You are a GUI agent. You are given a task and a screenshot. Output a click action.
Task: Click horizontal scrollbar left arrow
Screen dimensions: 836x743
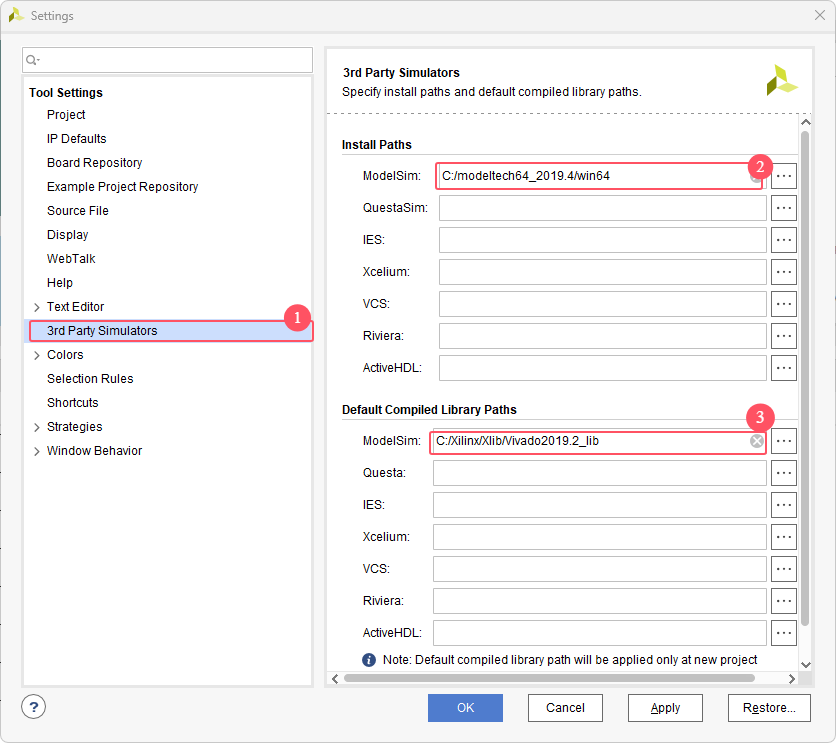coord(335,679)
